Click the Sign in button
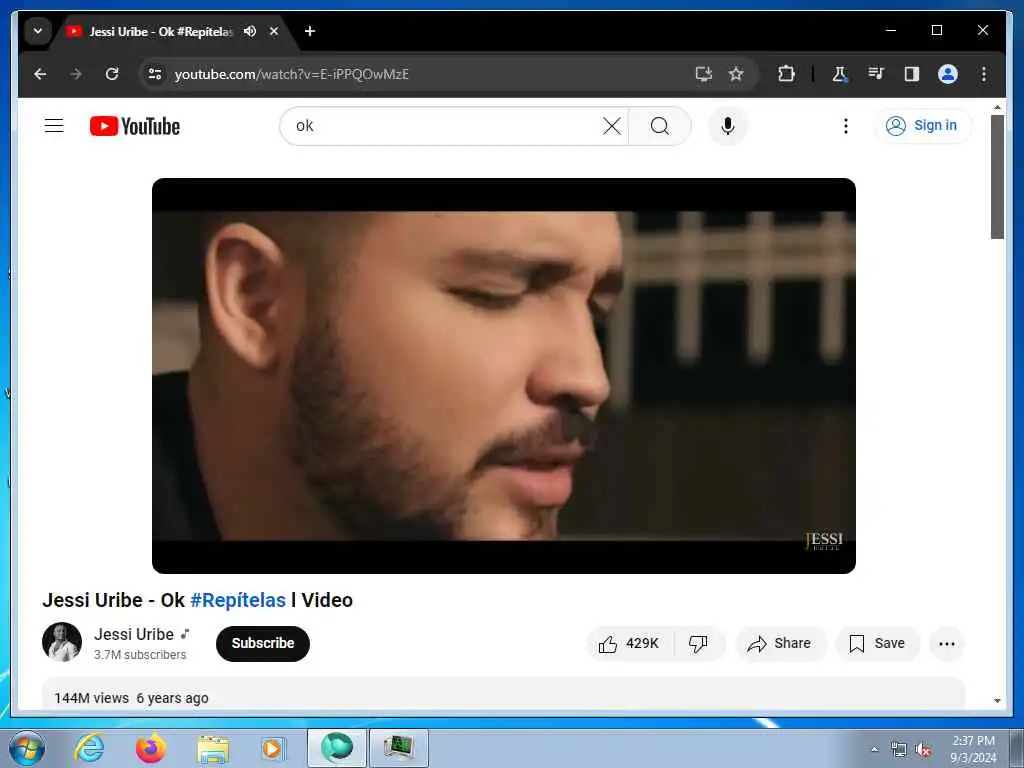The width and height of the screenshot is (1024, 768). (x=922, y=125)
